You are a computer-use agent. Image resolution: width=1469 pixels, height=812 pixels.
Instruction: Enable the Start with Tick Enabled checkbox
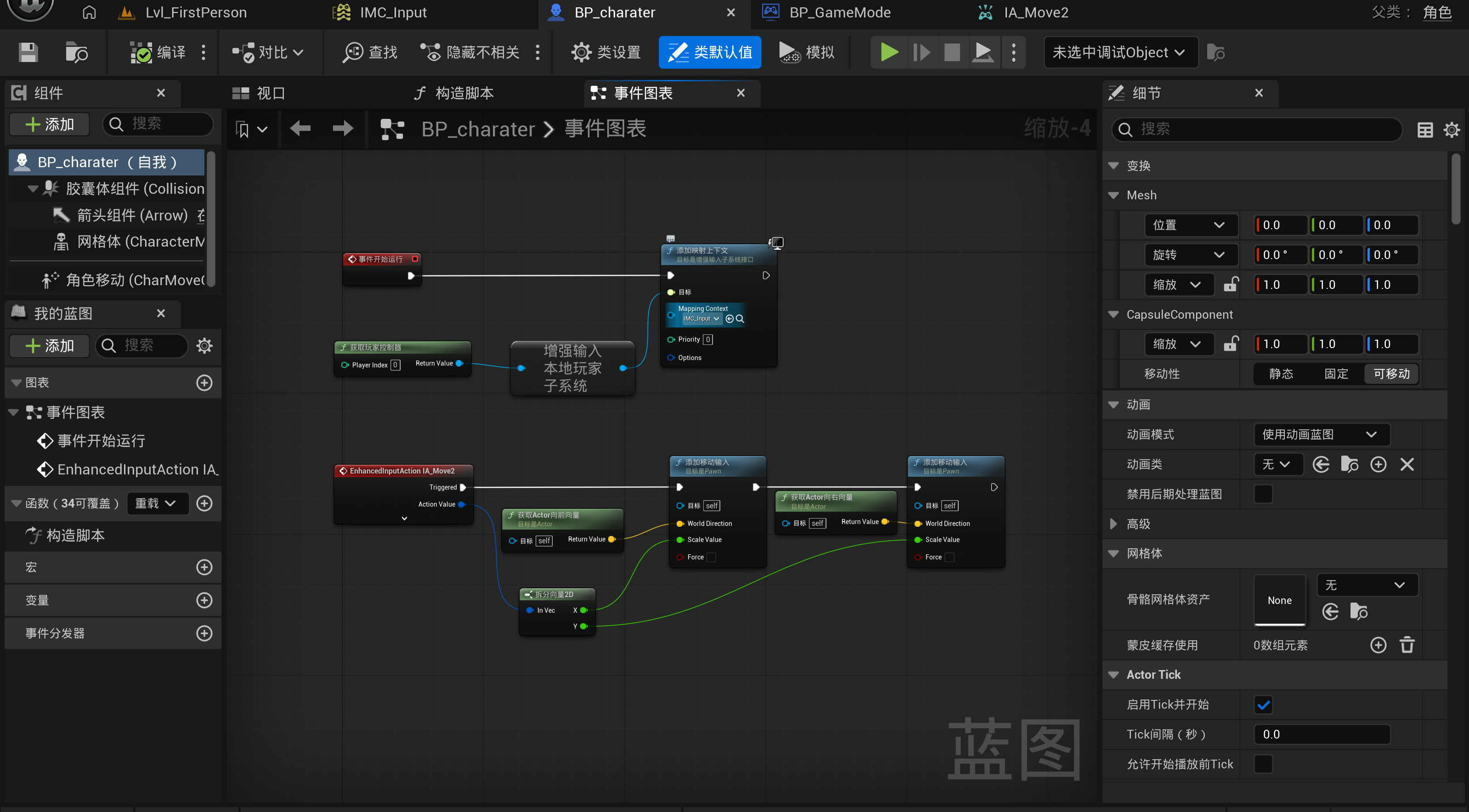pos(1263,705)
